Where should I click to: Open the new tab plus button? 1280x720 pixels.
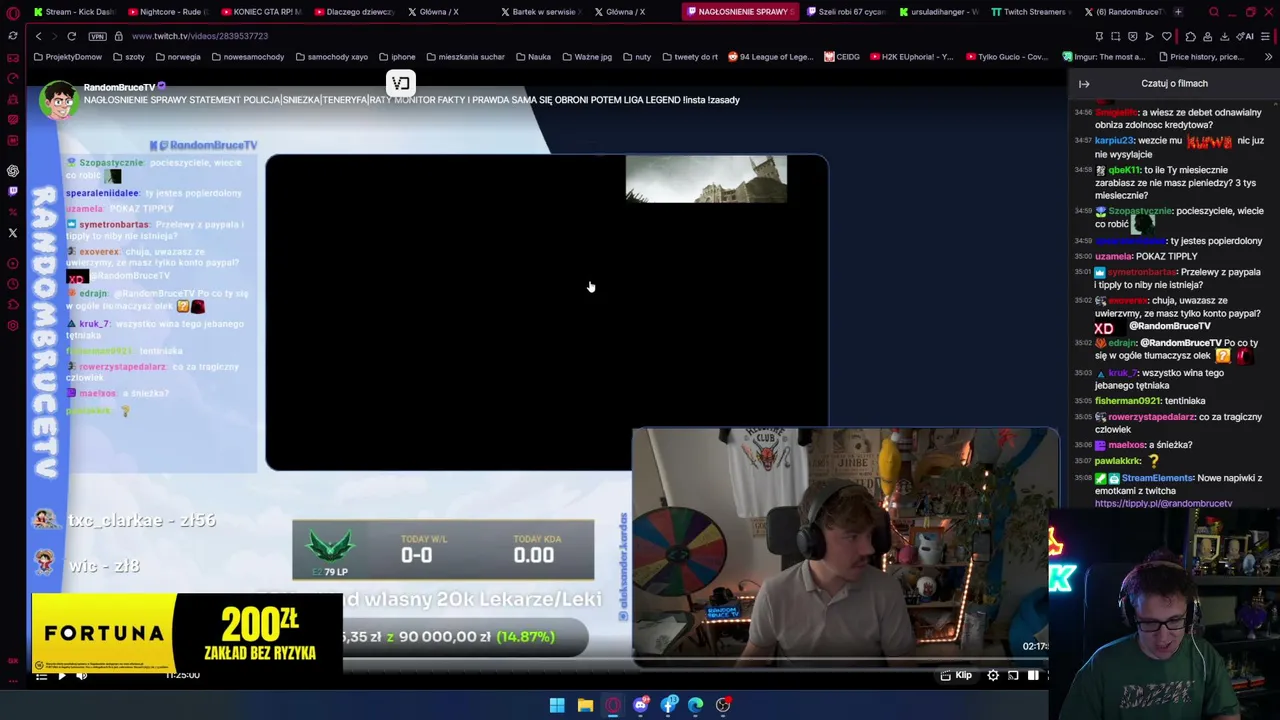coord(1178,12)
